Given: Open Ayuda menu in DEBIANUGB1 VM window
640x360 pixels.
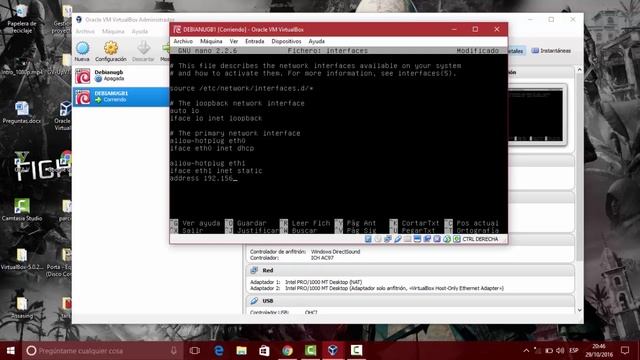Looking at the screenshot, I should pos(316,41).
